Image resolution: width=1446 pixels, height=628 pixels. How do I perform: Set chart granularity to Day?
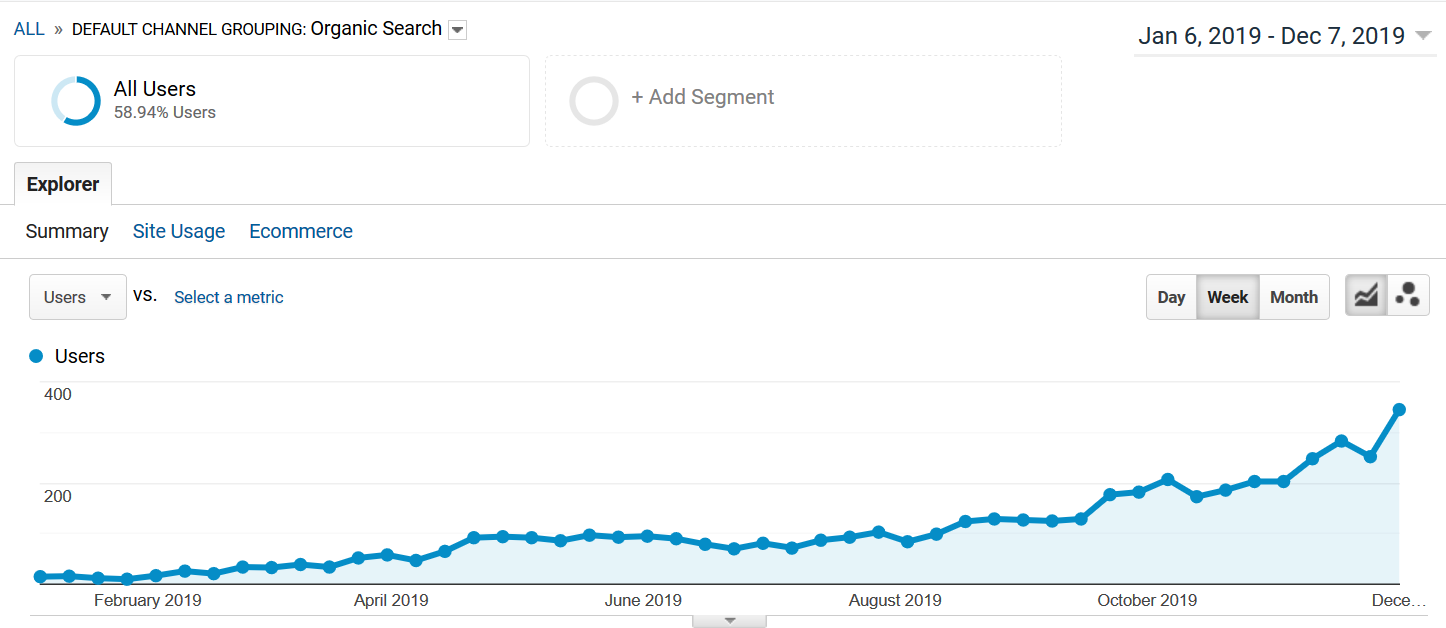pyautogui.click(x=1171, y=297)
